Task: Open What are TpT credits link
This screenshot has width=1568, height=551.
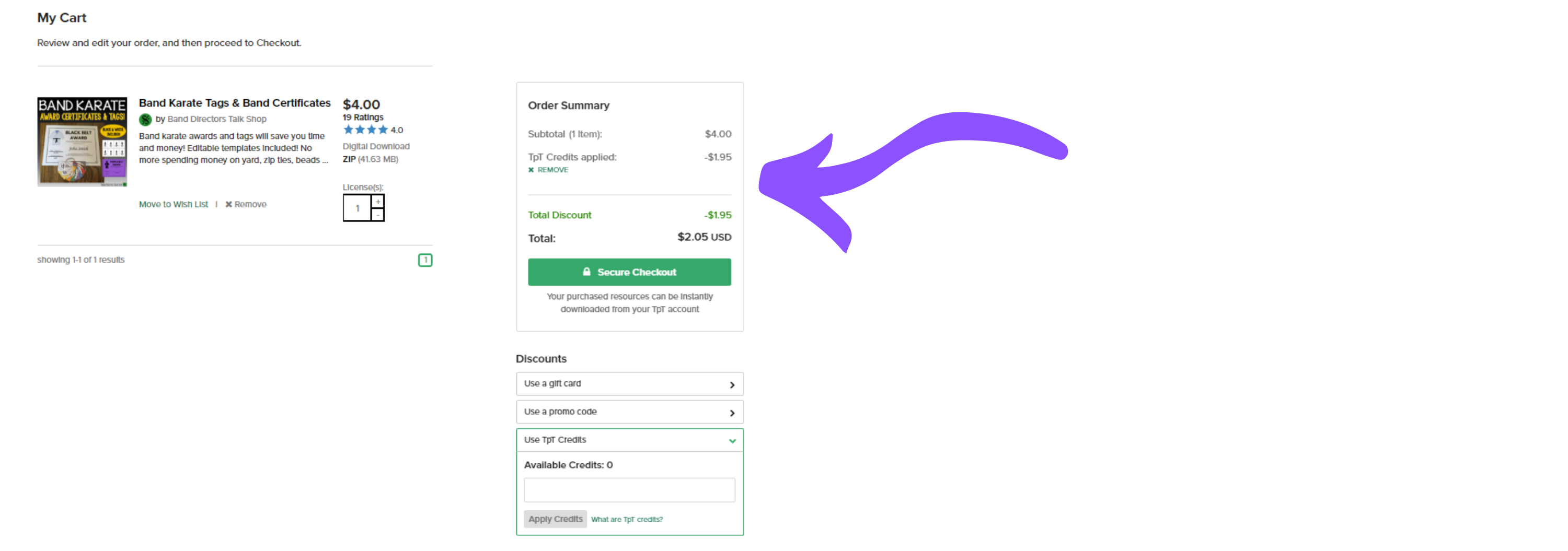Action: point(627,519)
